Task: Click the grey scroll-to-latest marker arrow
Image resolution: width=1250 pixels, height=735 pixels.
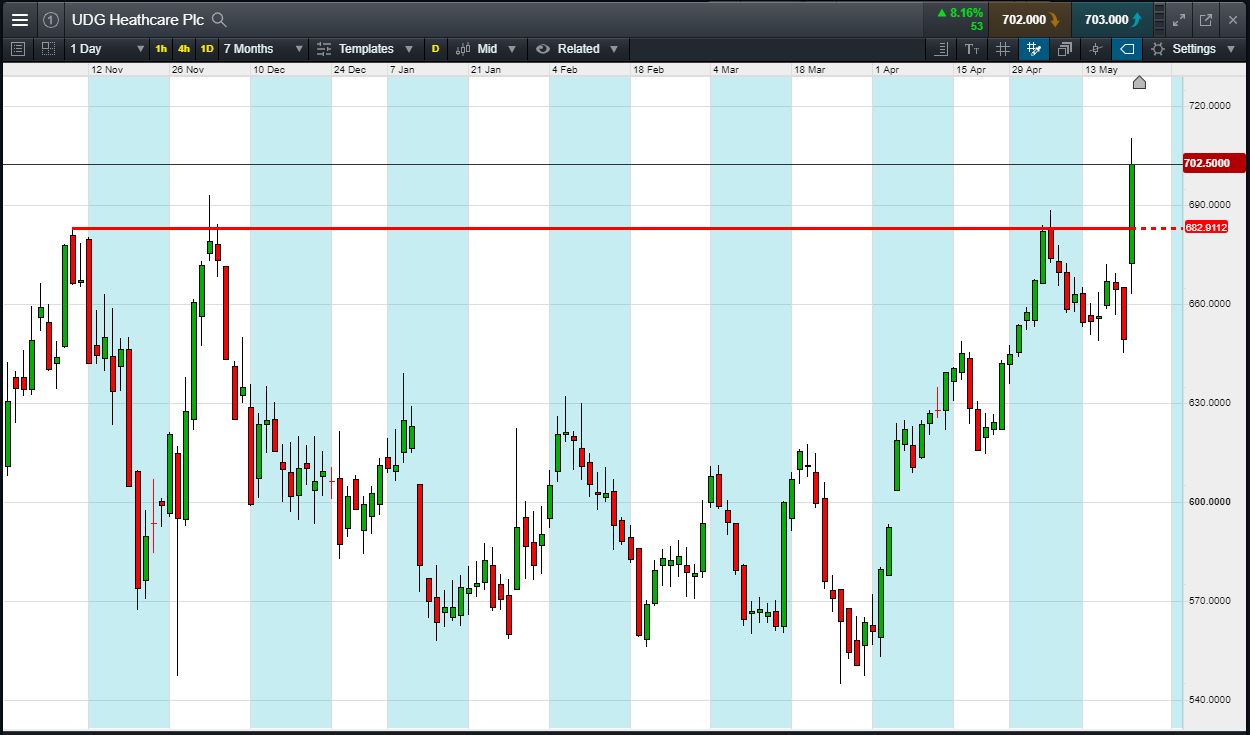Action: [1139, 82]
